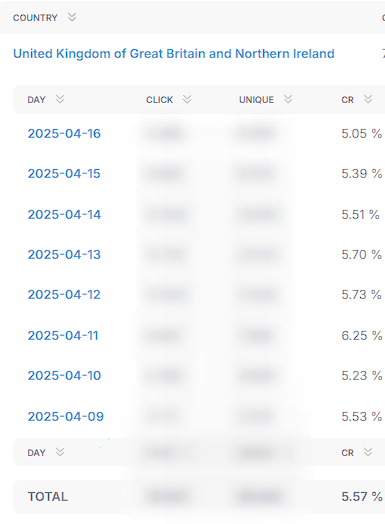Click the sort chevron beside top DAY header
The height and width of the screenshot is (524, 385).
click(x=60, y=99)
